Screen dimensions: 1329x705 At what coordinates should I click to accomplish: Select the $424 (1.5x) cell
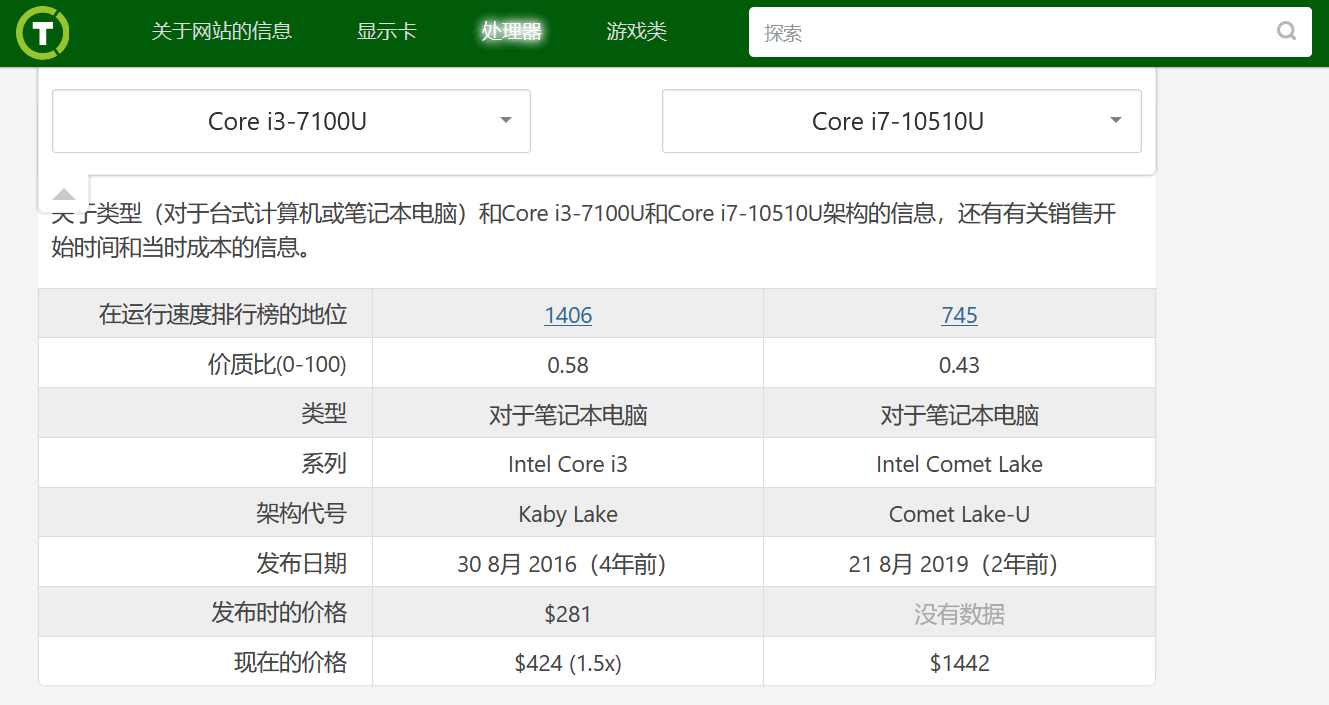[x=568, y=663]
